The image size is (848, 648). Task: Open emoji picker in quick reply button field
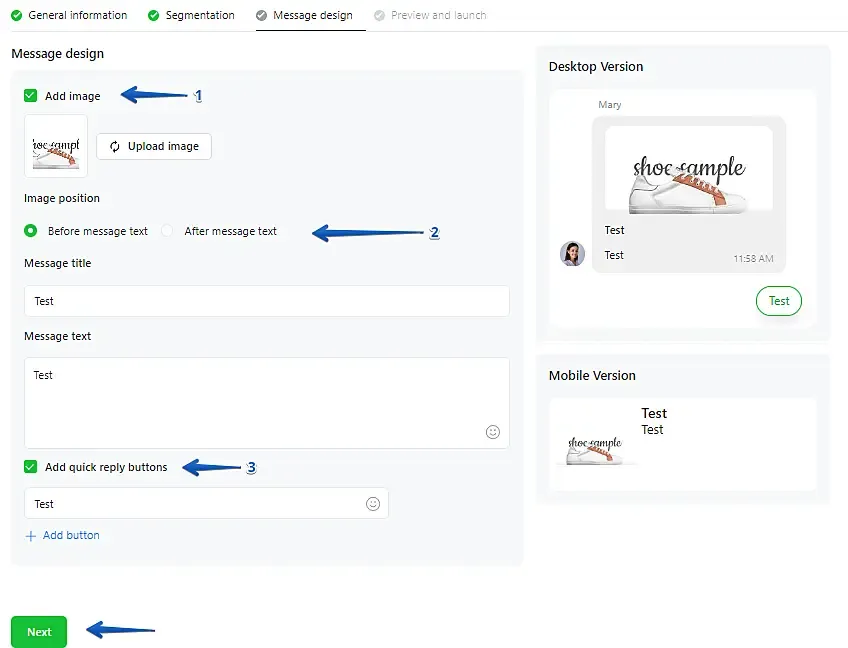[x=373, y=504]
